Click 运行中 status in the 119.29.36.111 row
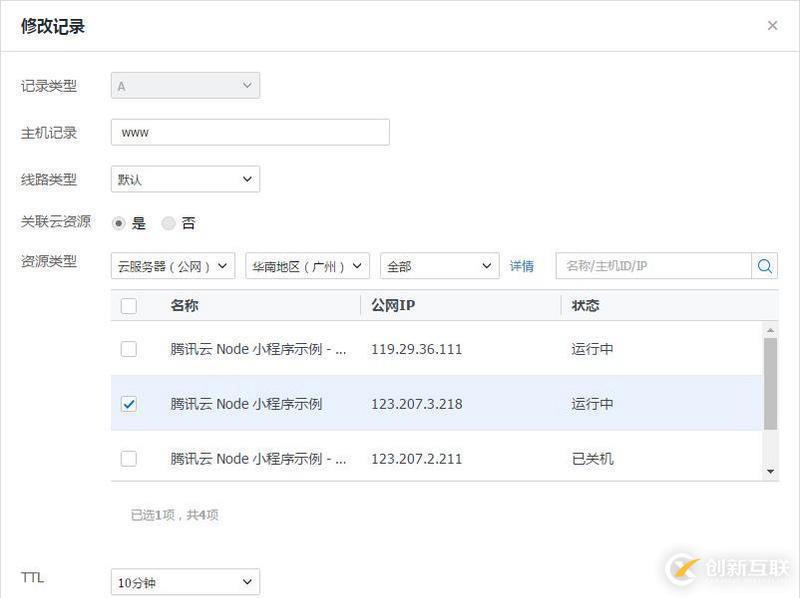Screen dimensions: 800x598 [x=592, y=349]
